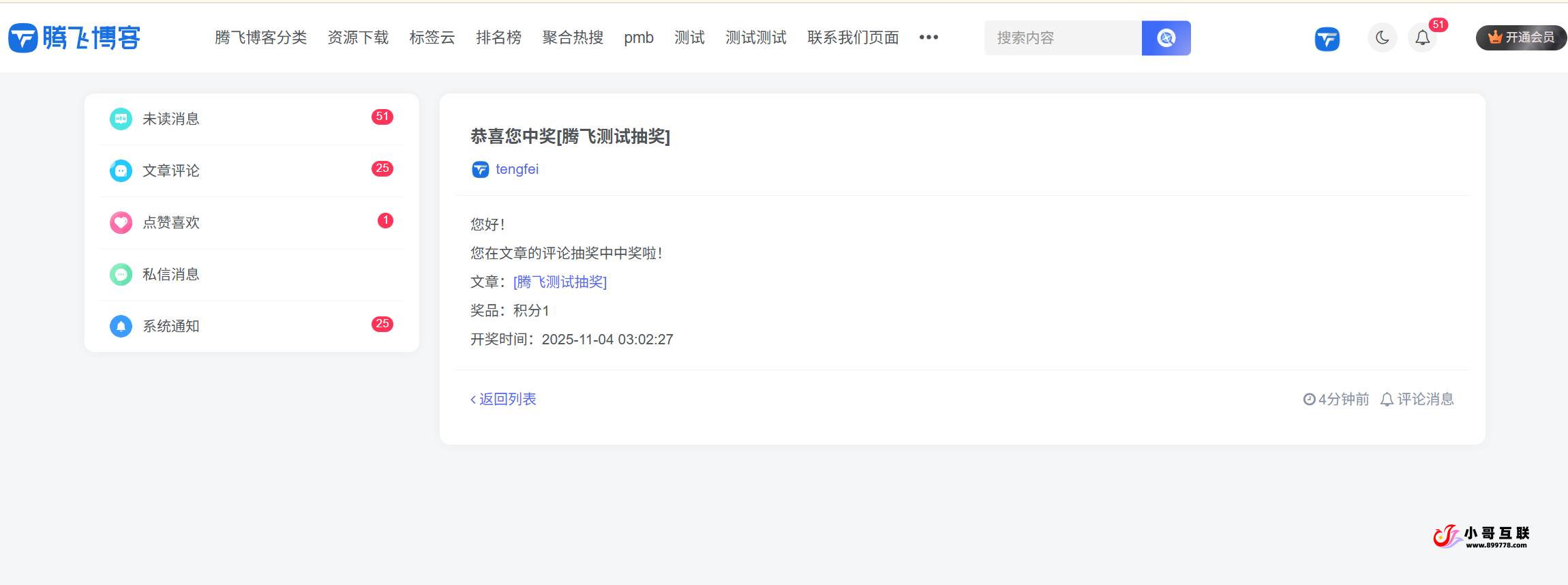1568x585 pixels.
Task: Click the 奖品：积分1 text
Action: [510, 310]
